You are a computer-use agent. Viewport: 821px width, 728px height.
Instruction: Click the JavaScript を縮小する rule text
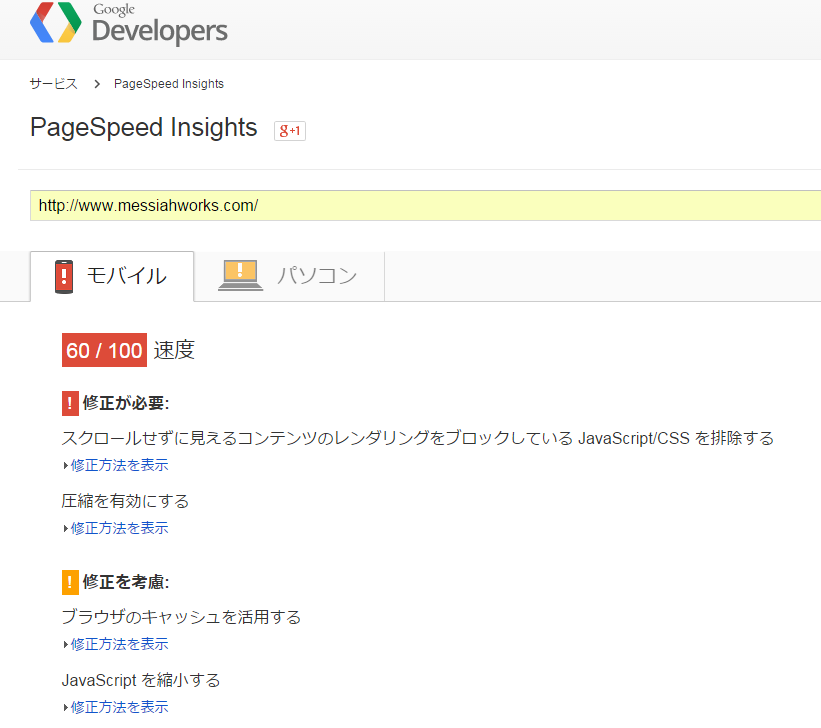coord(141,680)
